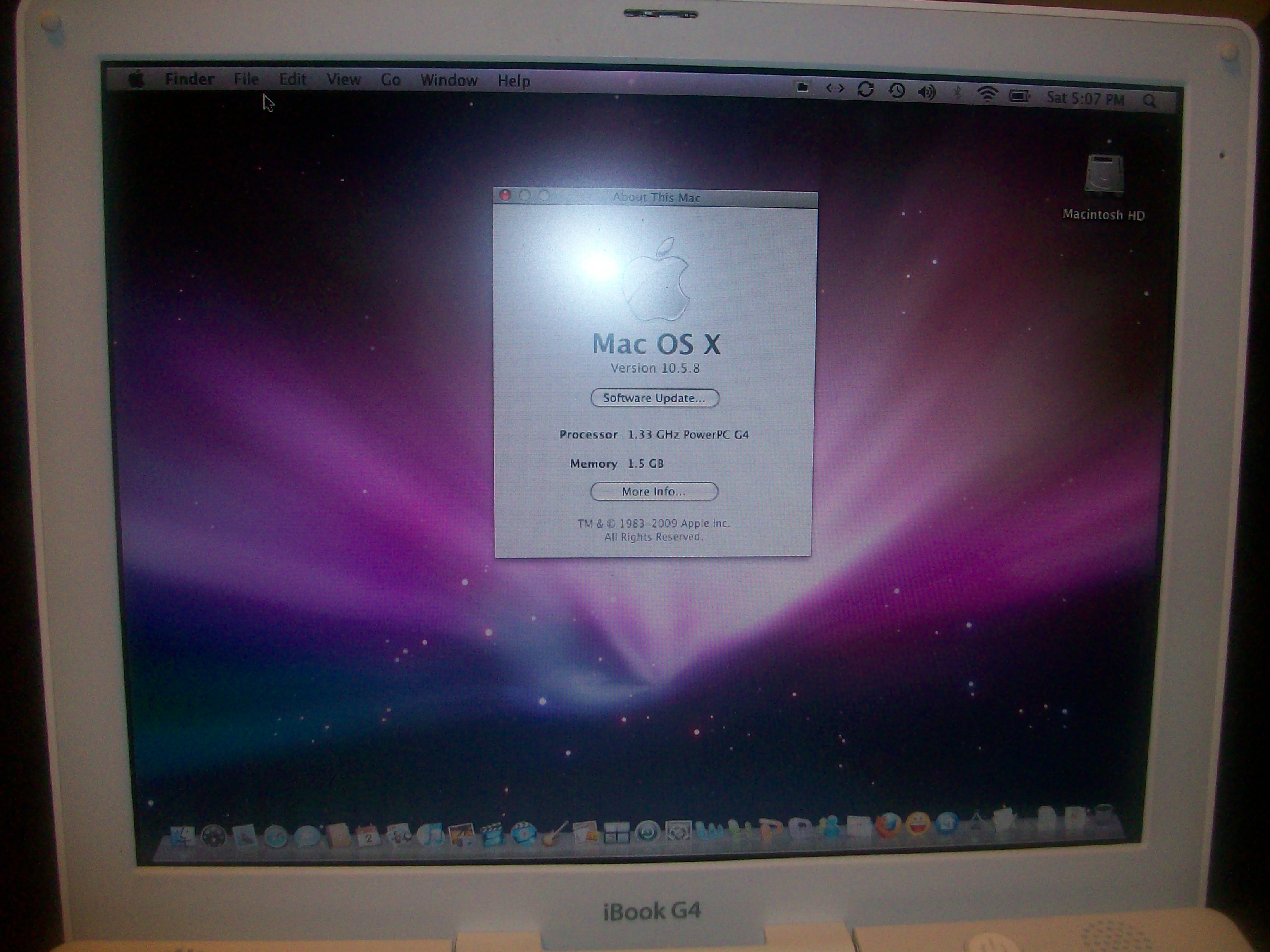
Task: Click the Sat 5:07 PM clock
Action: pyautogui.click(x=1085, y=99)
